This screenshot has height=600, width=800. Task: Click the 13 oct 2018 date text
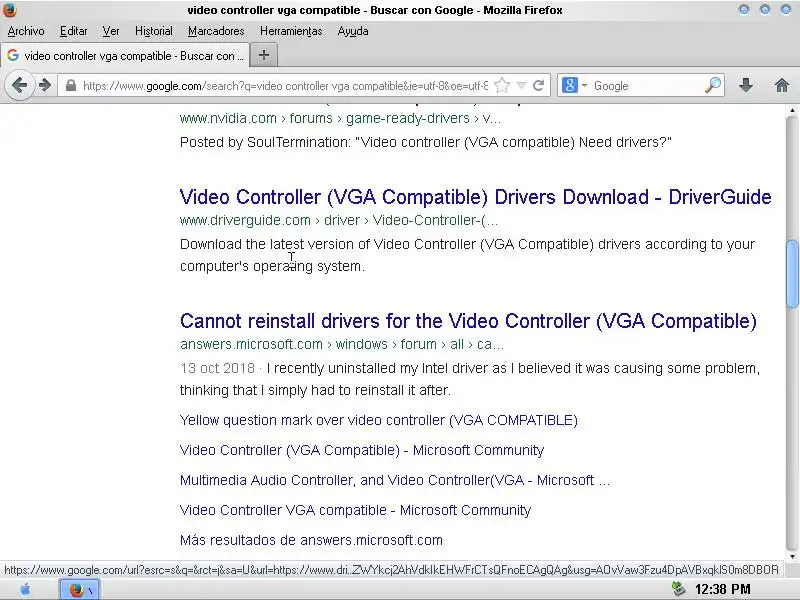coord(217,368)
